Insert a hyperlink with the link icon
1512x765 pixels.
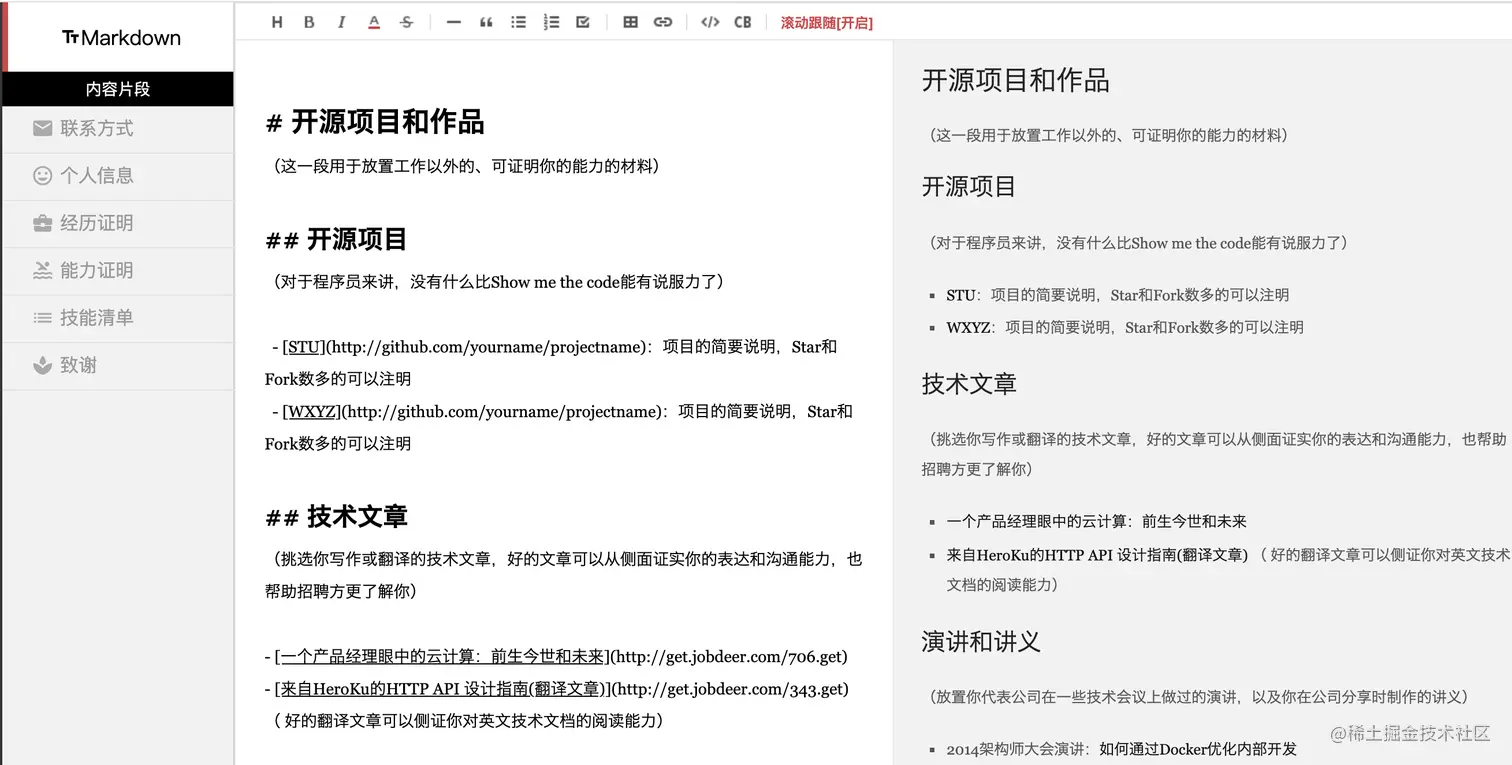[663, 22]
